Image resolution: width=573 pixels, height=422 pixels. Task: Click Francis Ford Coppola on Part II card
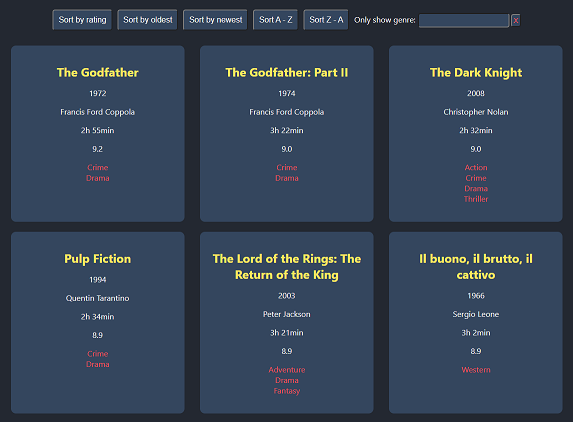pos(286,112)
